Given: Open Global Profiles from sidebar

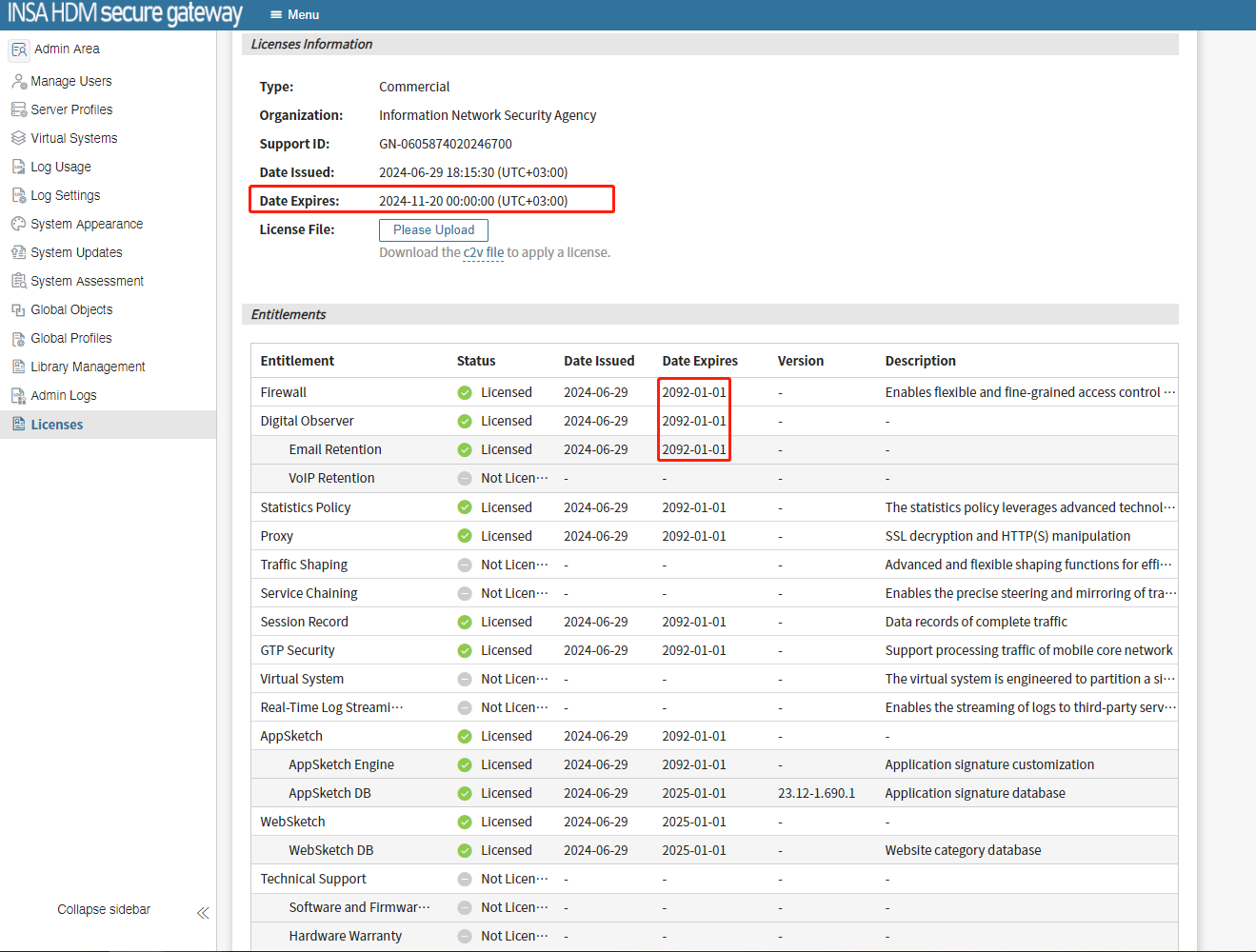Looking at the screenshot, I should pos(70,338).
